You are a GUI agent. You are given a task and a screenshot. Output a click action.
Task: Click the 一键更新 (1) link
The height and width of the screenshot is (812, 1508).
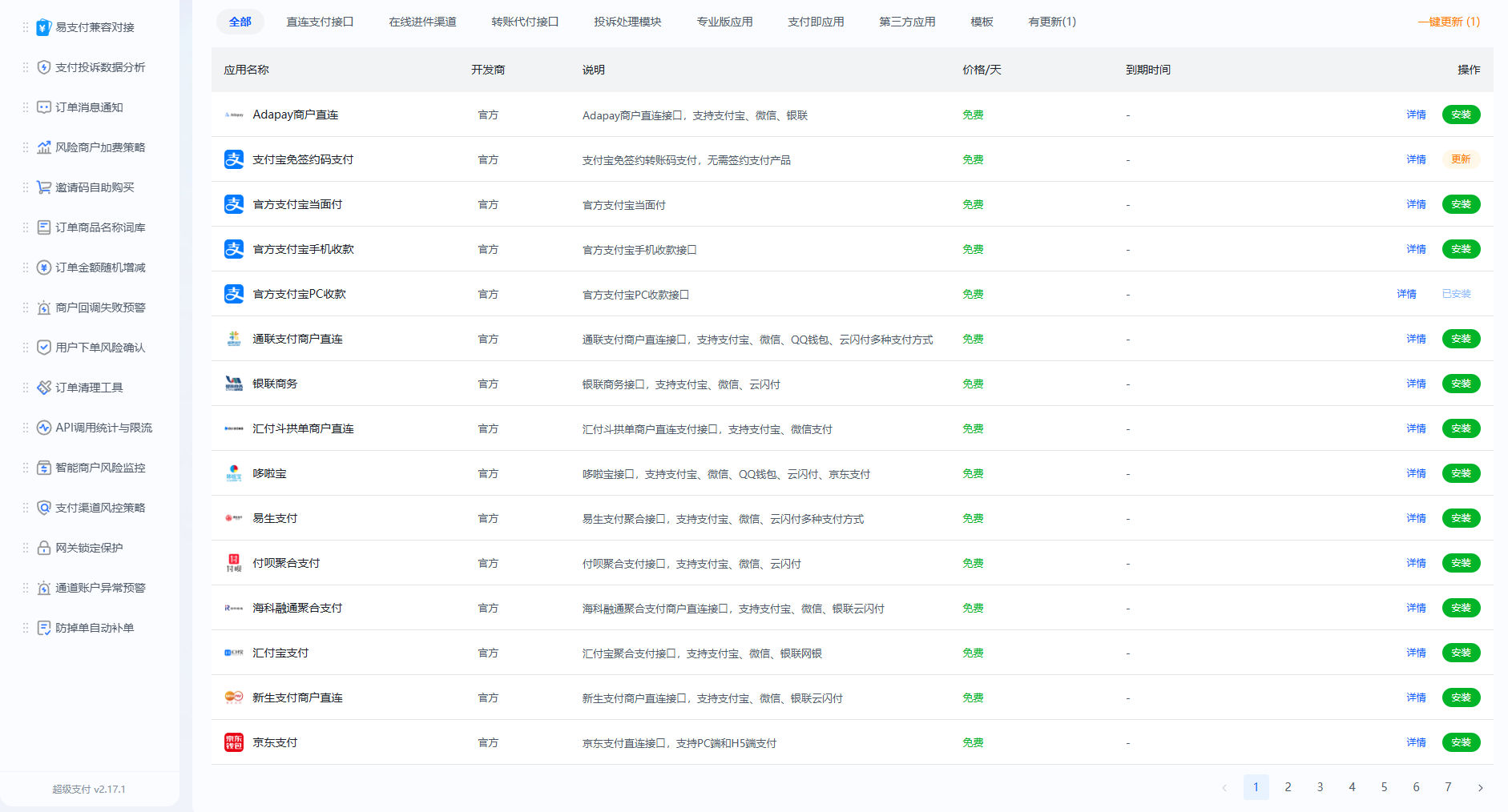coord(1449,22)
